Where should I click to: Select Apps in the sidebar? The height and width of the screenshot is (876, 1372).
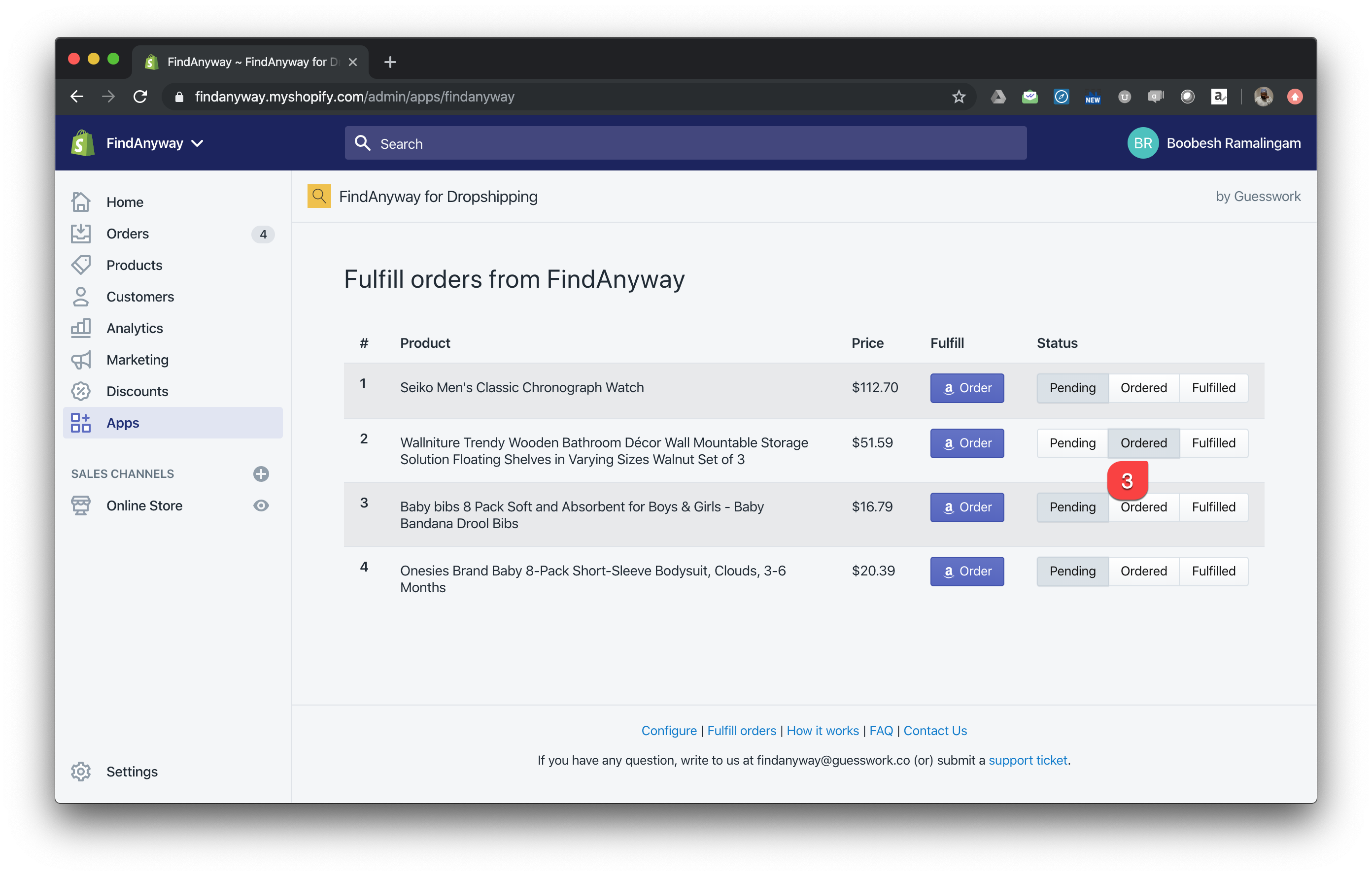[x=172, y=423]
